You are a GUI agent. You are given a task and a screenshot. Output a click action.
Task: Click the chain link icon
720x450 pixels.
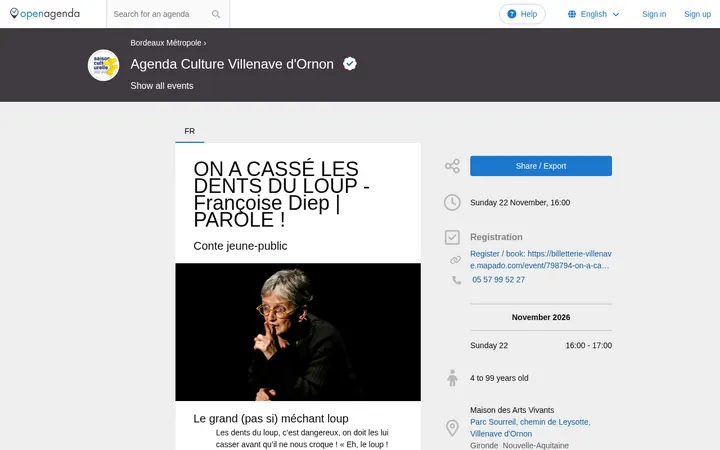455,260
